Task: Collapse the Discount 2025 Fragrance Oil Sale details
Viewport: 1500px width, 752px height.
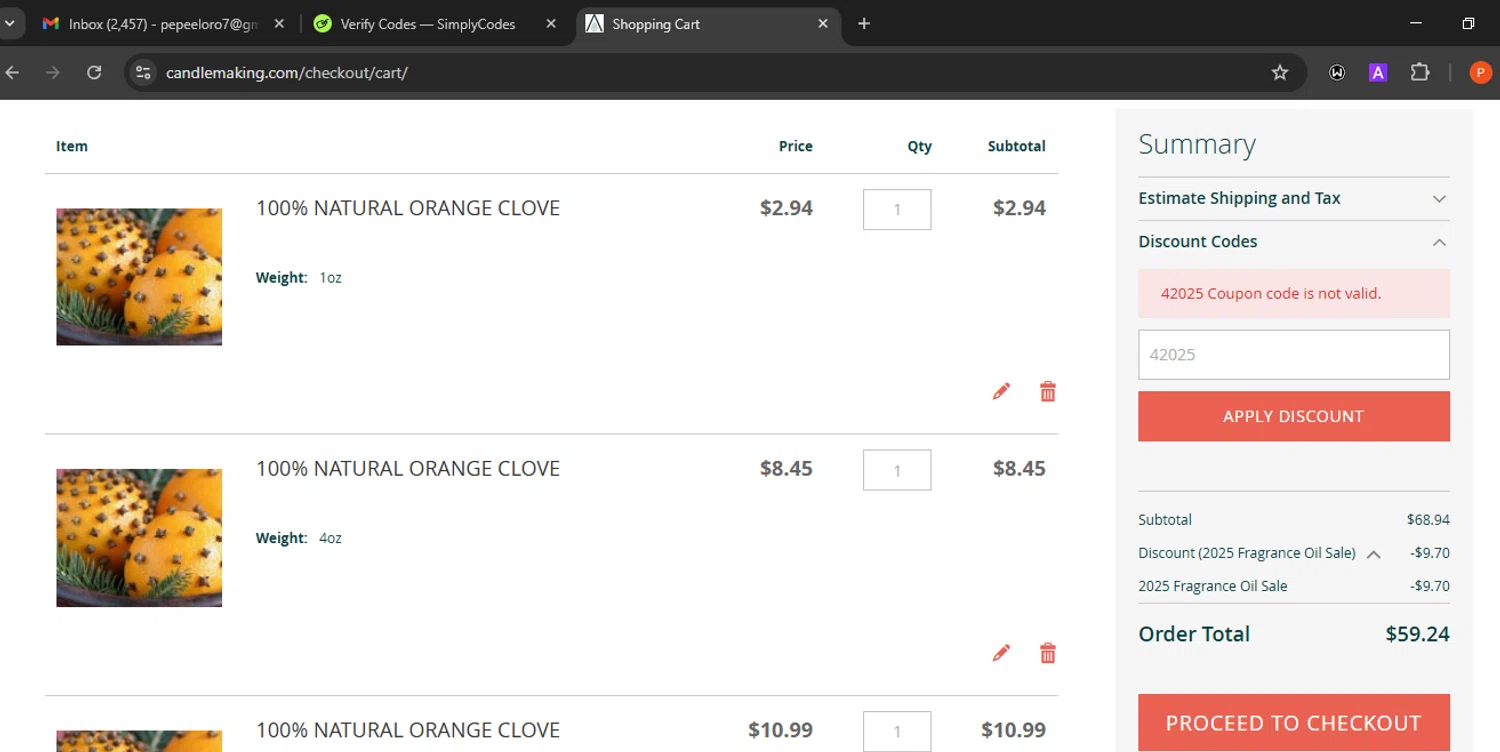Action: [x=1374, y=554]
